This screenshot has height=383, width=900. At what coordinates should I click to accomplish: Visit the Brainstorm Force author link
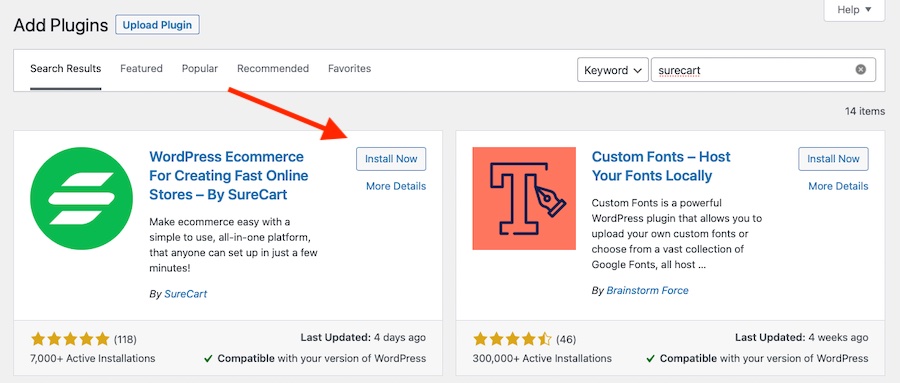[647, 291]
